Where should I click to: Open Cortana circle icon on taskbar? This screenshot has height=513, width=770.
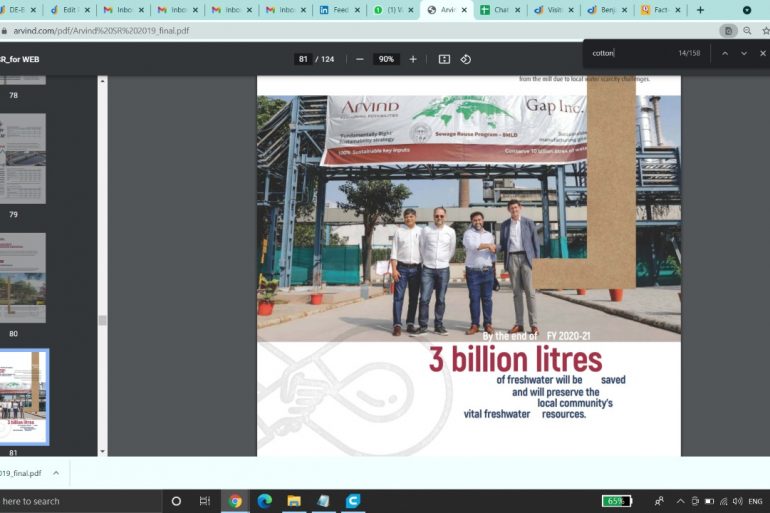[176, 501]
